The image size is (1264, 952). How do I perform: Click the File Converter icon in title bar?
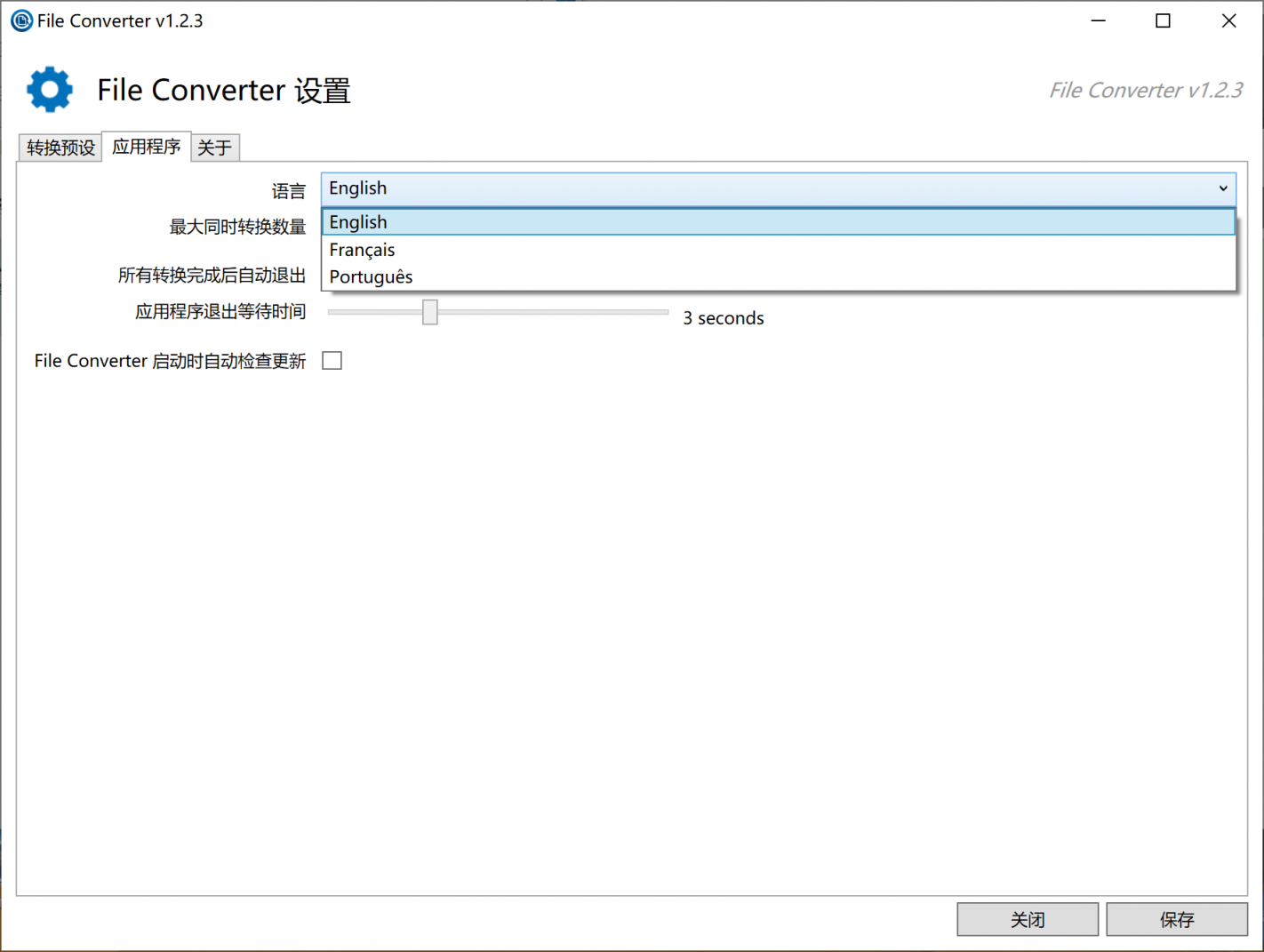(21, 20)
